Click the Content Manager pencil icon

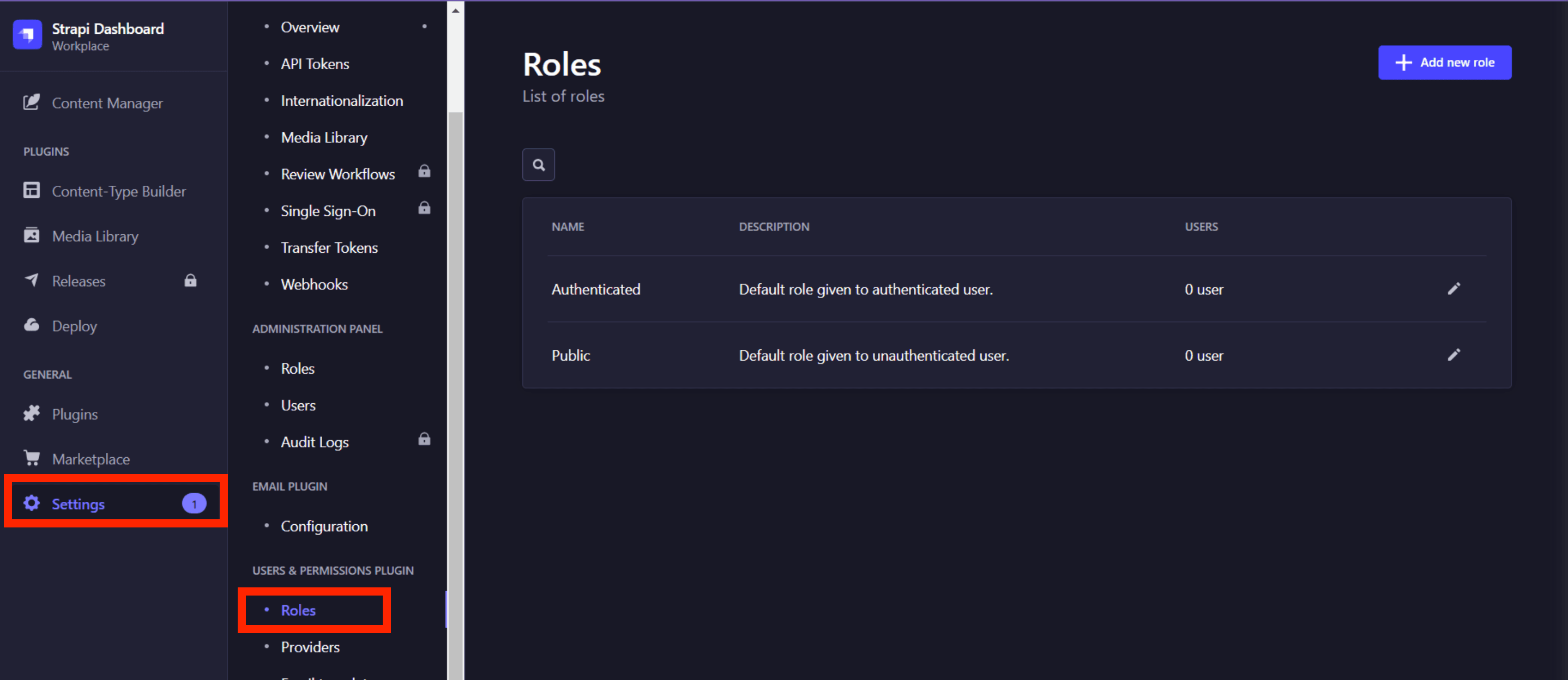click(x=32, y=102)
